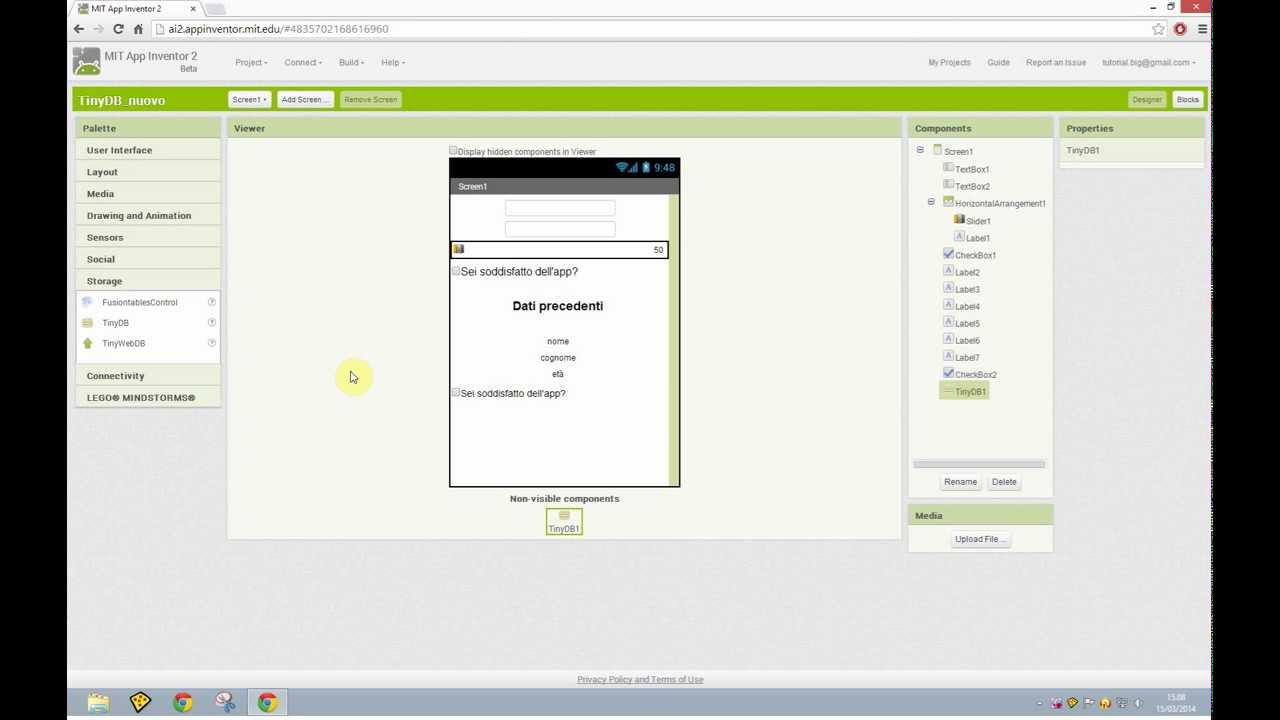
Task: Open help for TinyDB component
Action: (x=211, y=323)
